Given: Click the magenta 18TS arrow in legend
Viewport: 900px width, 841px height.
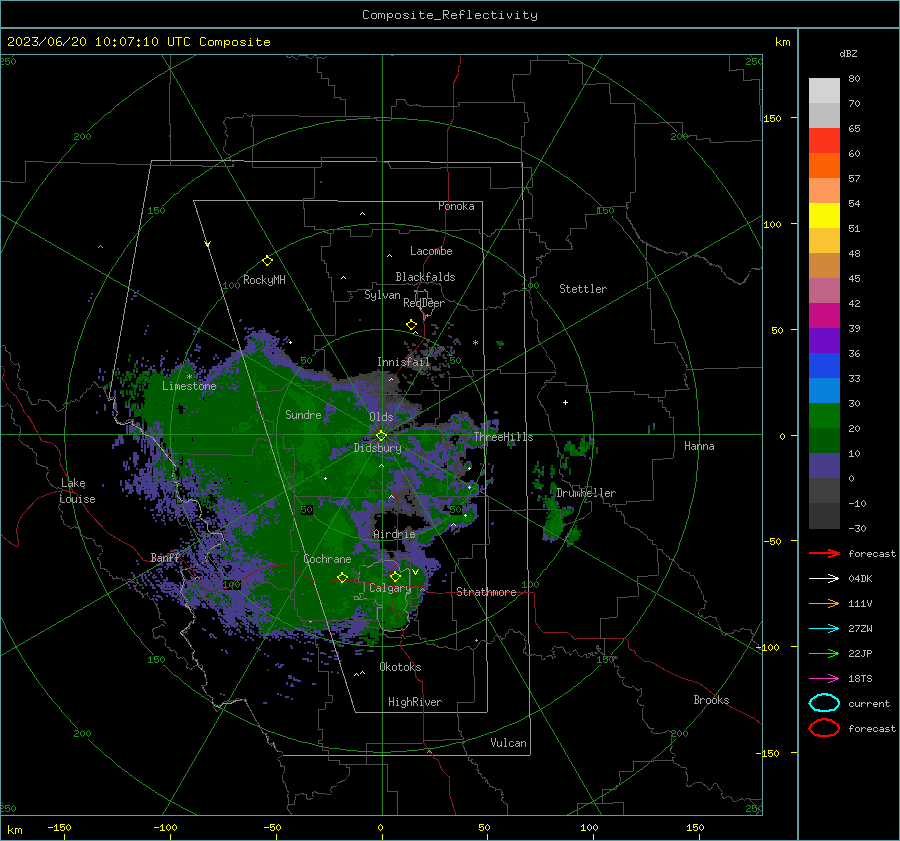Looking at the screenshot, I should tap(824, 679).
